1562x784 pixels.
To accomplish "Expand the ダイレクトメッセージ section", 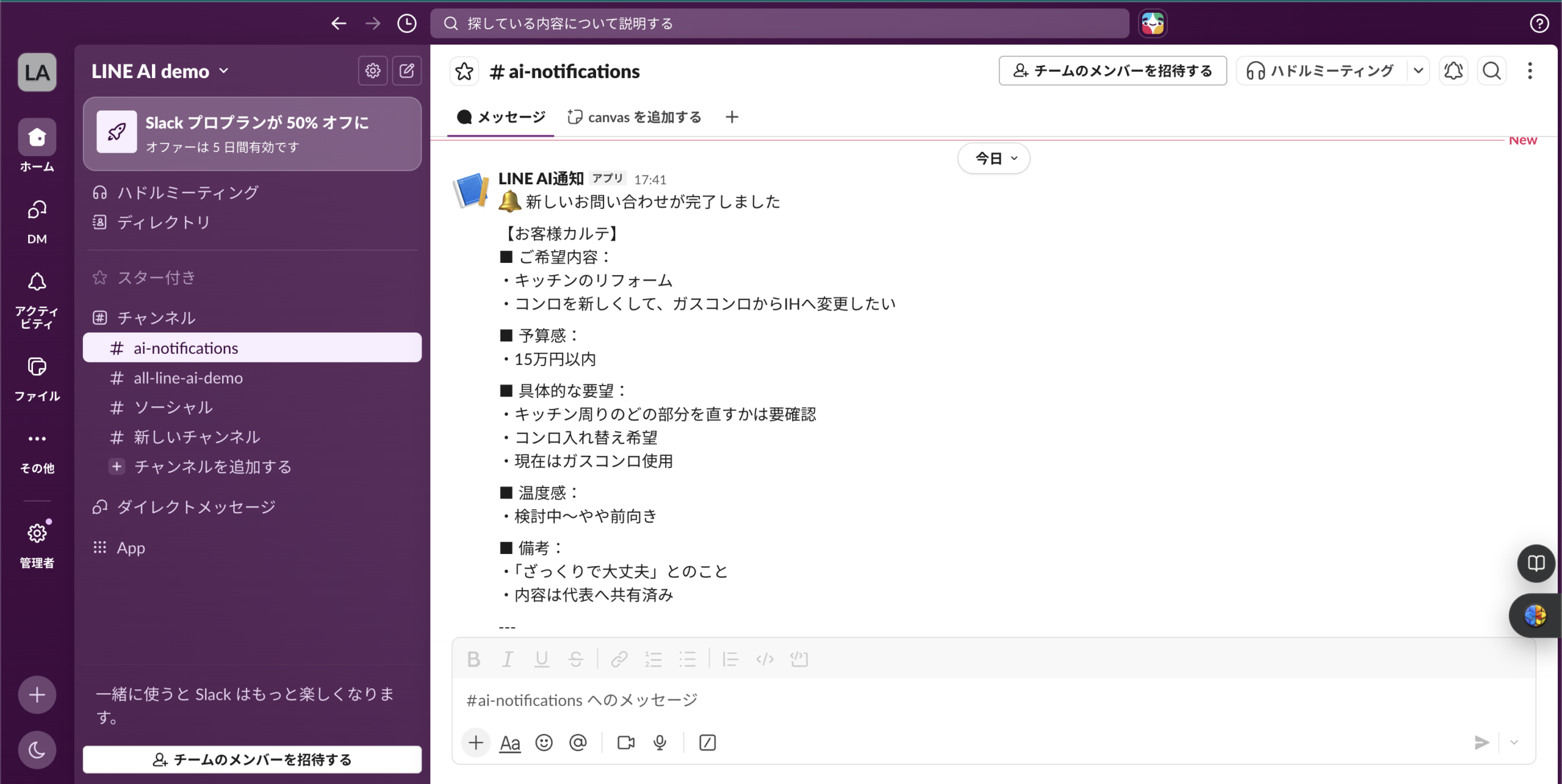I will point(196,507).
